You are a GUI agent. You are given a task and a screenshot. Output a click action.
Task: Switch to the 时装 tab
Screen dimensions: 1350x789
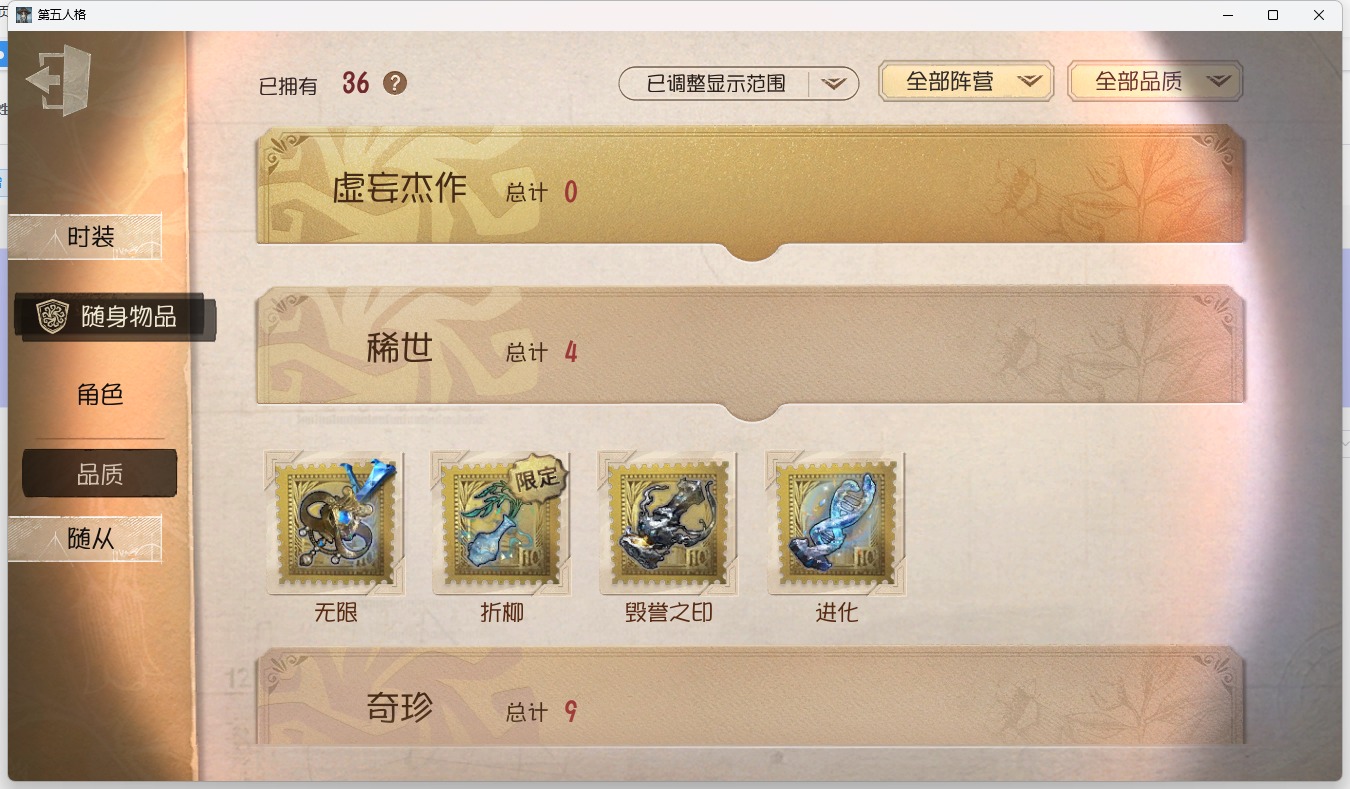click(x=85, y=237)
